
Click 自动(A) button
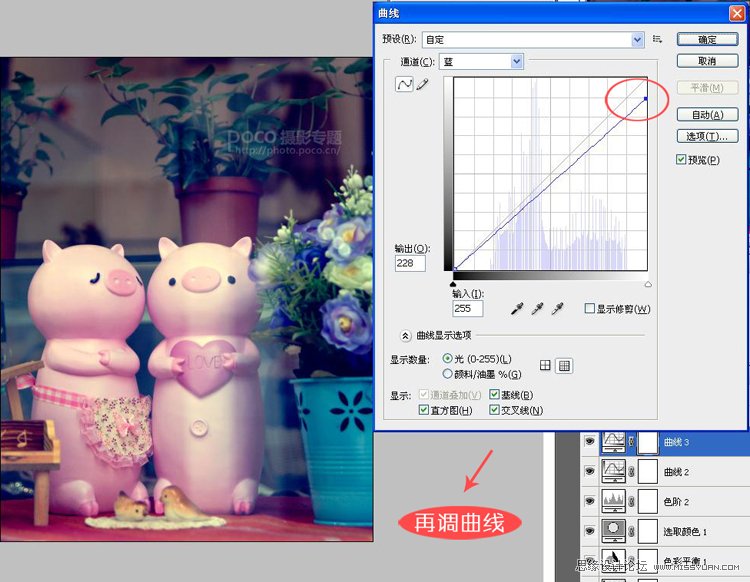[x=707, y=115]
